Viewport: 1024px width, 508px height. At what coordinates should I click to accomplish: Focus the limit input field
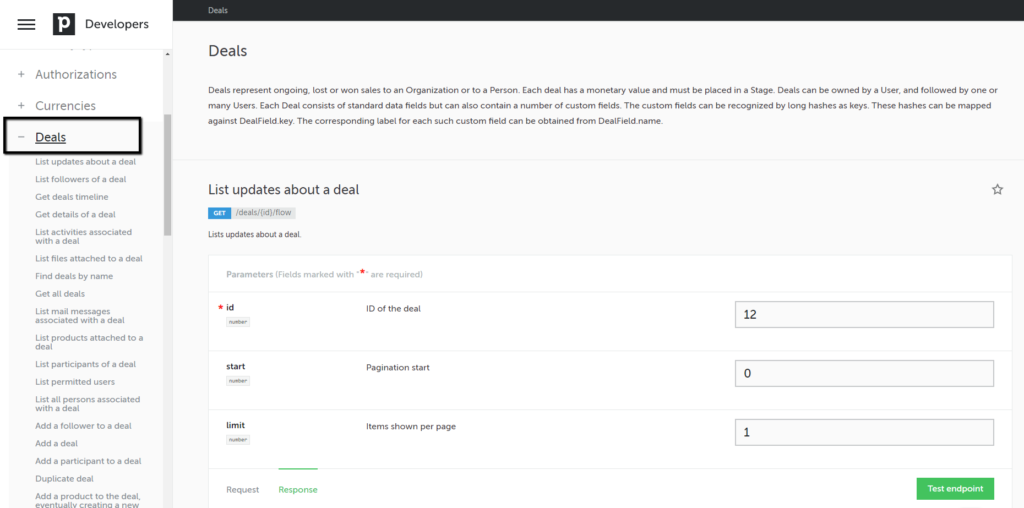[x=864, y=432]
